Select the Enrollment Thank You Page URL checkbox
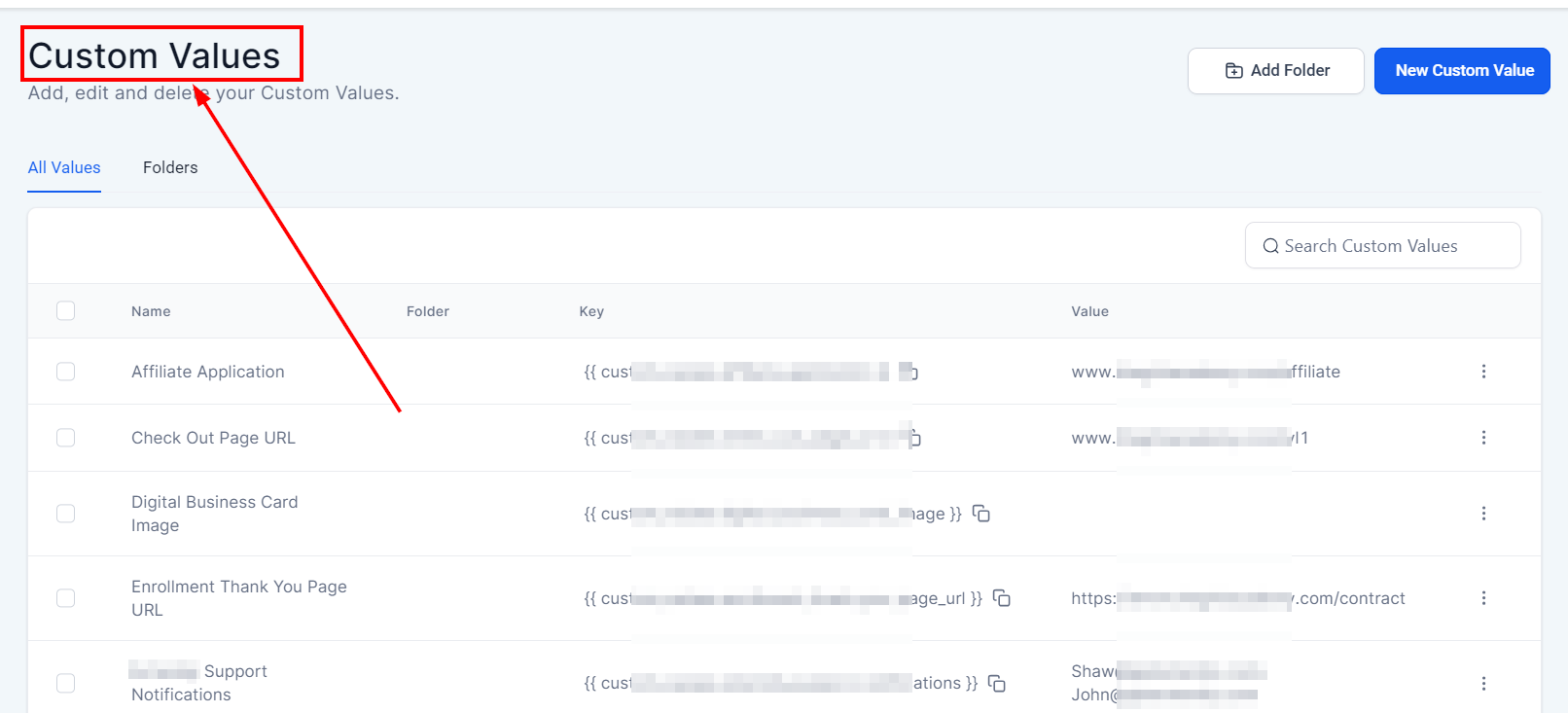1568x713 pixels. (65, 598)
